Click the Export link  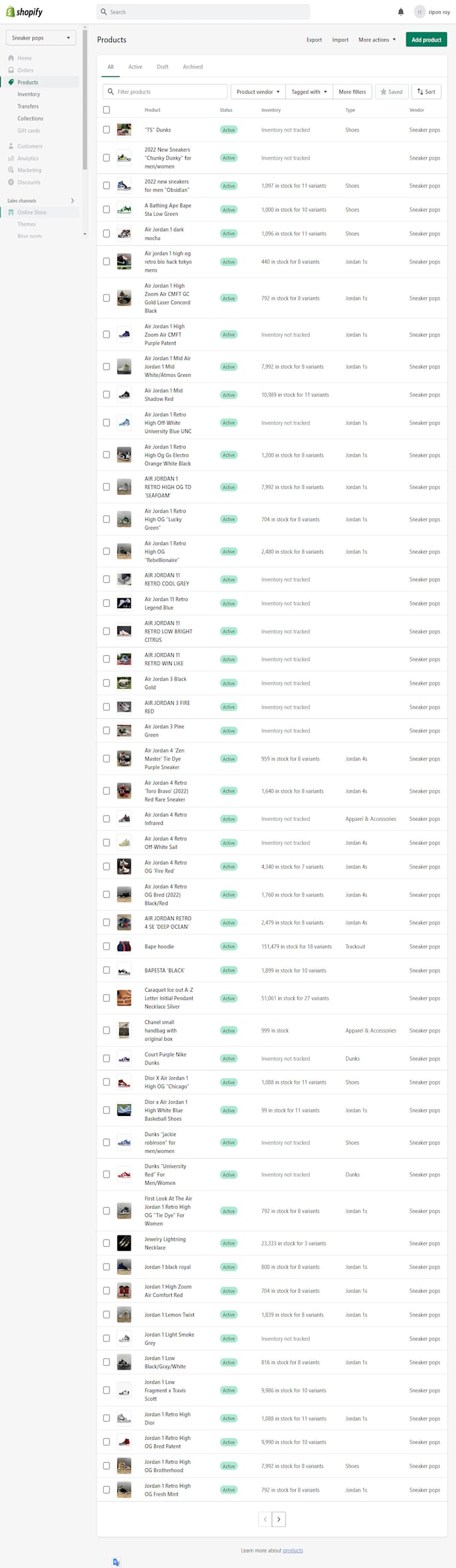click(x=314, y=40)
